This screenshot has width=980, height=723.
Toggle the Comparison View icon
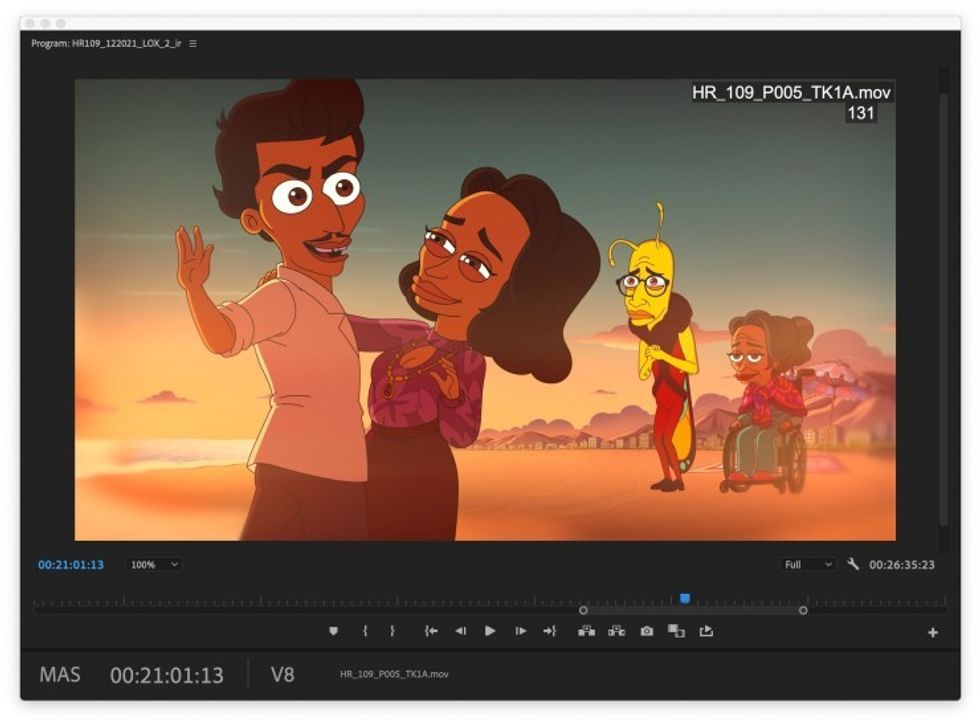(x=676, y=631)
